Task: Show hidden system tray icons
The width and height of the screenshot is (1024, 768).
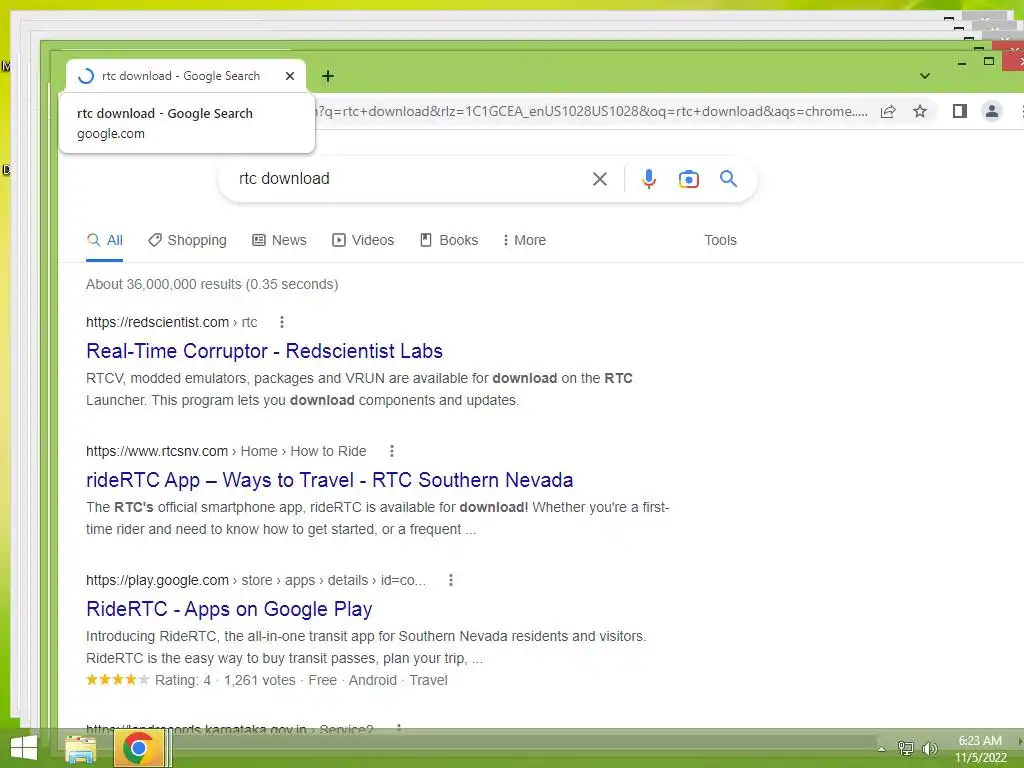Action: [x=882, y=749]
